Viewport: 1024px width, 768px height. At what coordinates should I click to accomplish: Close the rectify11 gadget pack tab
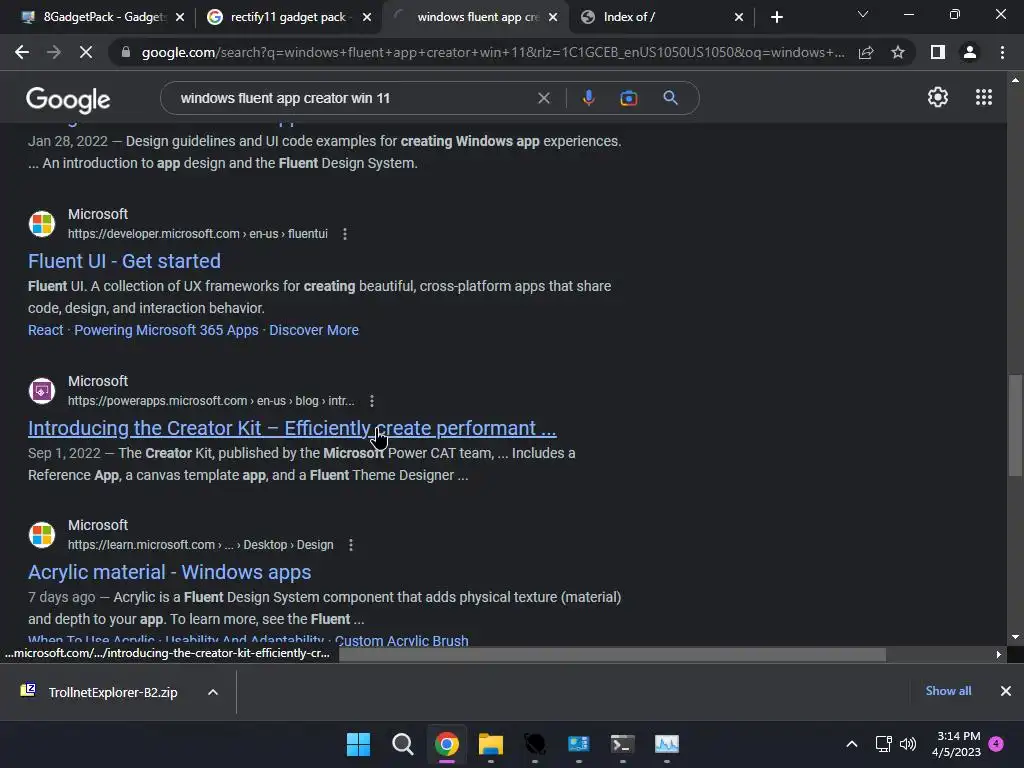point(367,17)
